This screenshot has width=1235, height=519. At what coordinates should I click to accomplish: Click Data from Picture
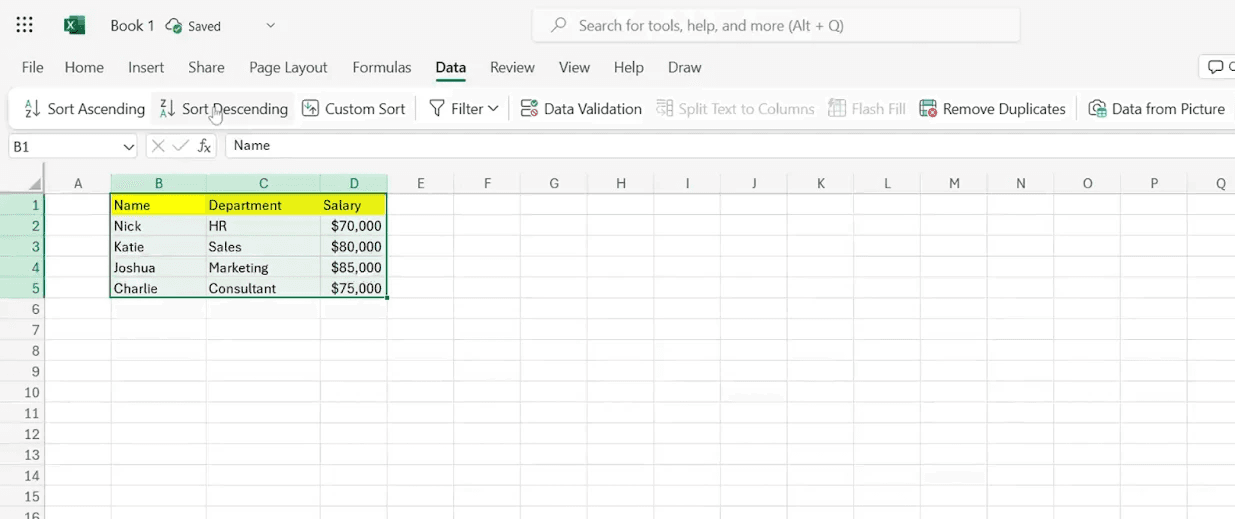(1156, 109)
